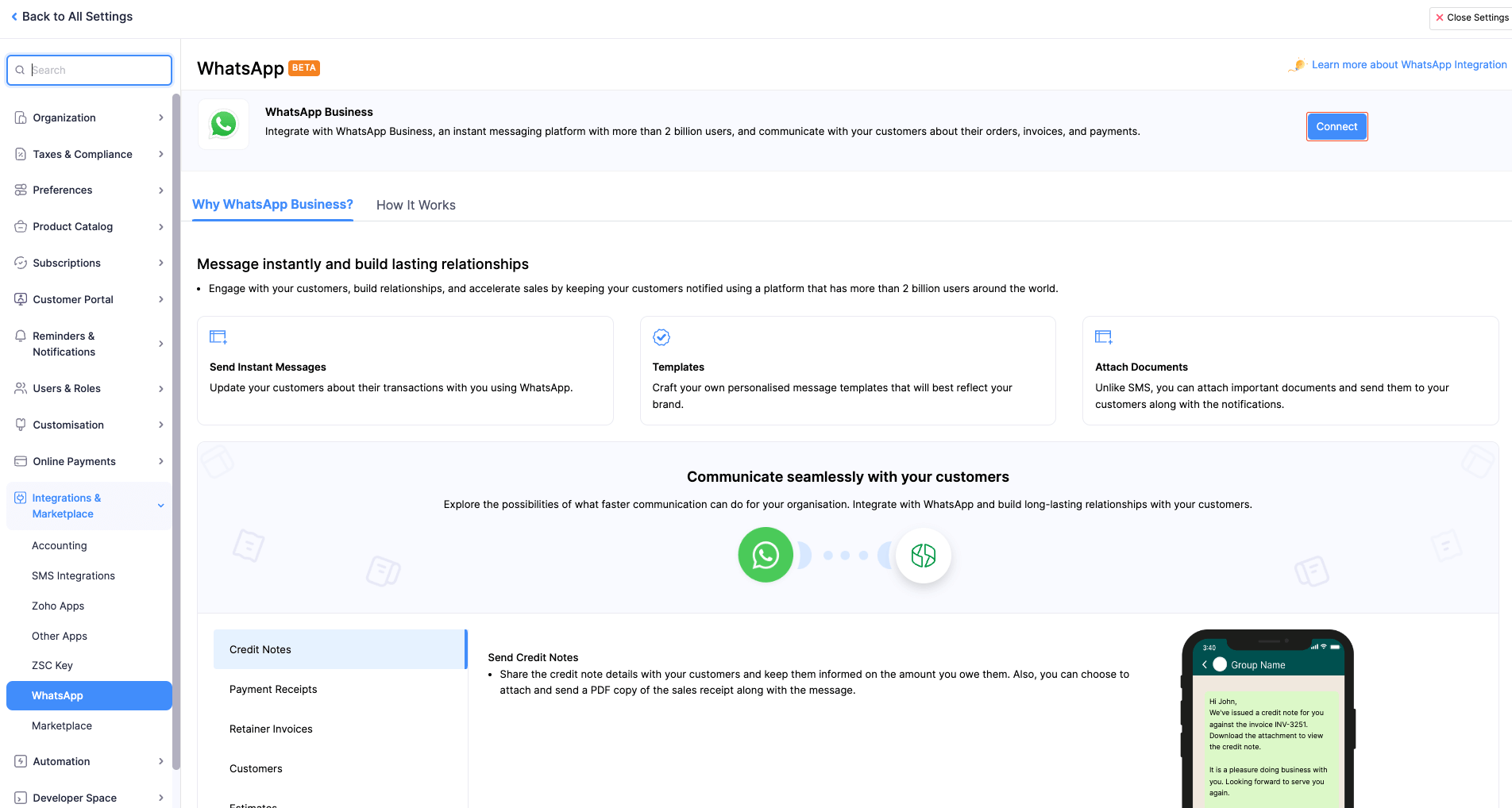
Task: Click the WhatsApp Business logo icon
Action: [x=223, y=124]
